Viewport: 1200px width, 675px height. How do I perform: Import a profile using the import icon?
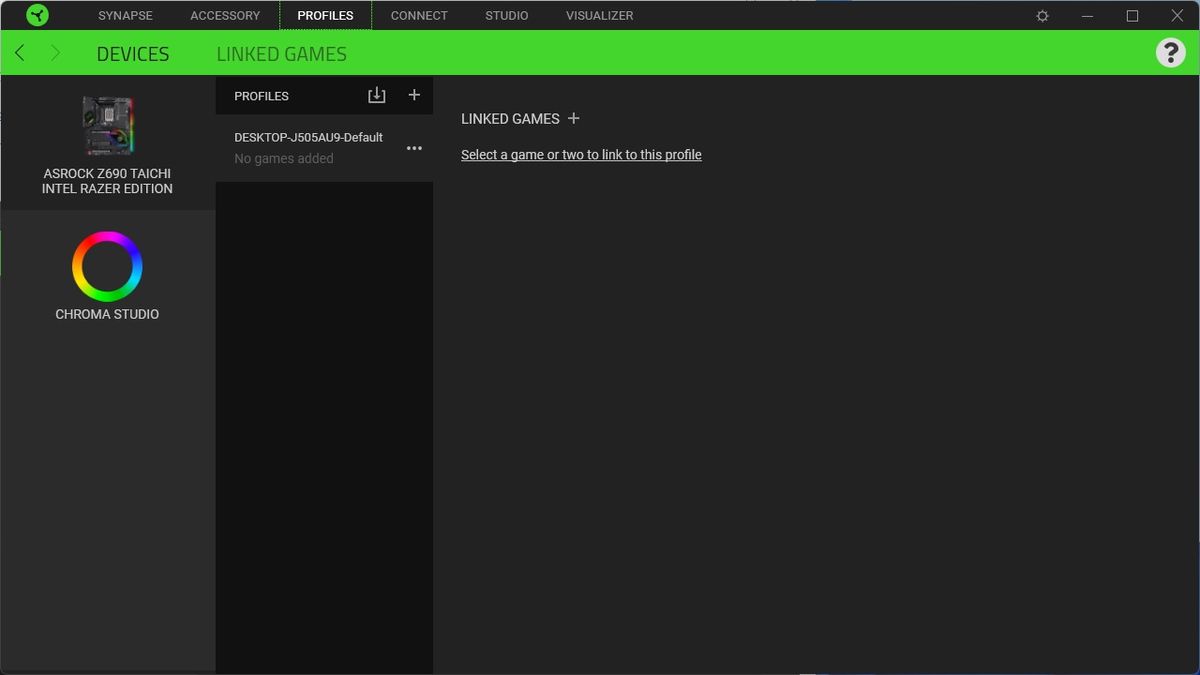click(x=376, y=95)
